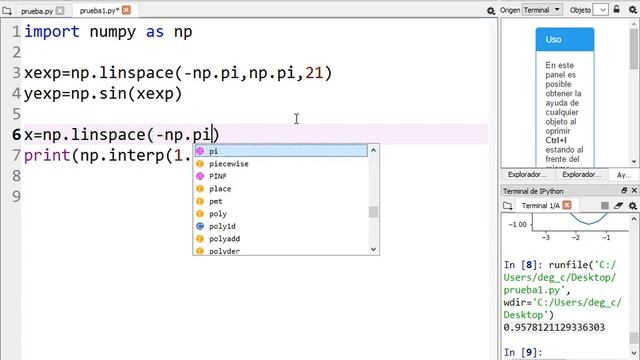Image resolution: width=640 pixels, height=360 pixels.
Task: Select 'pi' autocomplete suggestion
Action: pyautogui.click(x=281, y=151)
